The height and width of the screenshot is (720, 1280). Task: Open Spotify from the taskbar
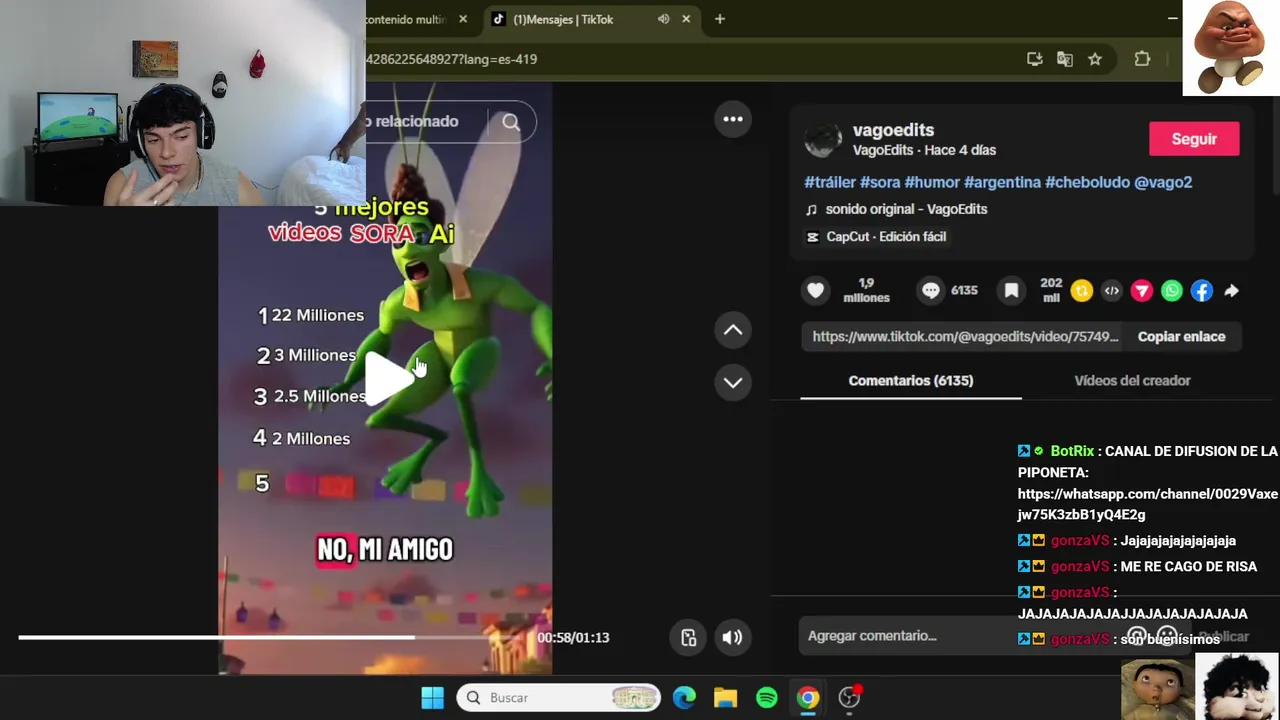[767, 698]
